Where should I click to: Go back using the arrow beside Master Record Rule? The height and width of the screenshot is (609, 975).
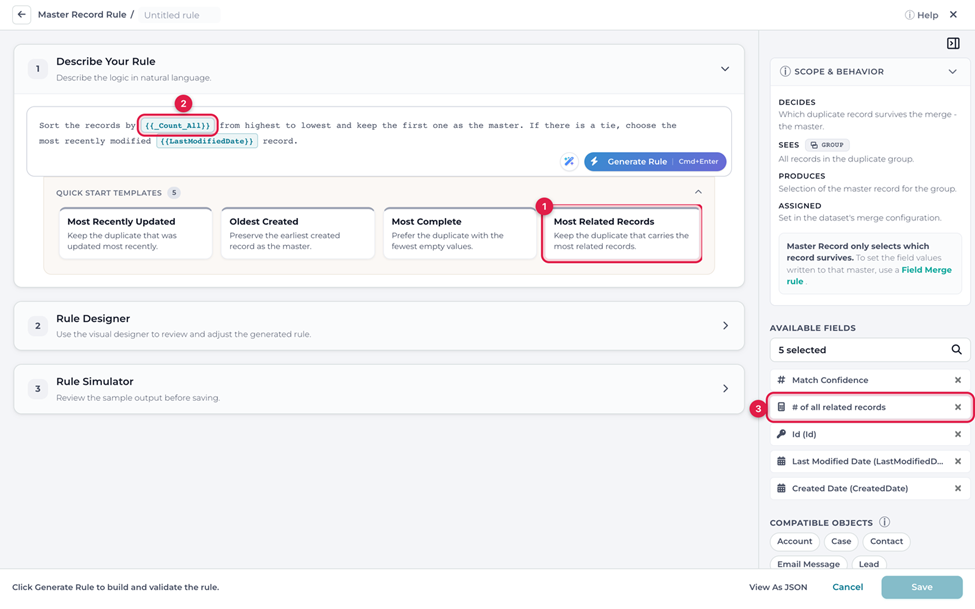click(x=22, y=14)
